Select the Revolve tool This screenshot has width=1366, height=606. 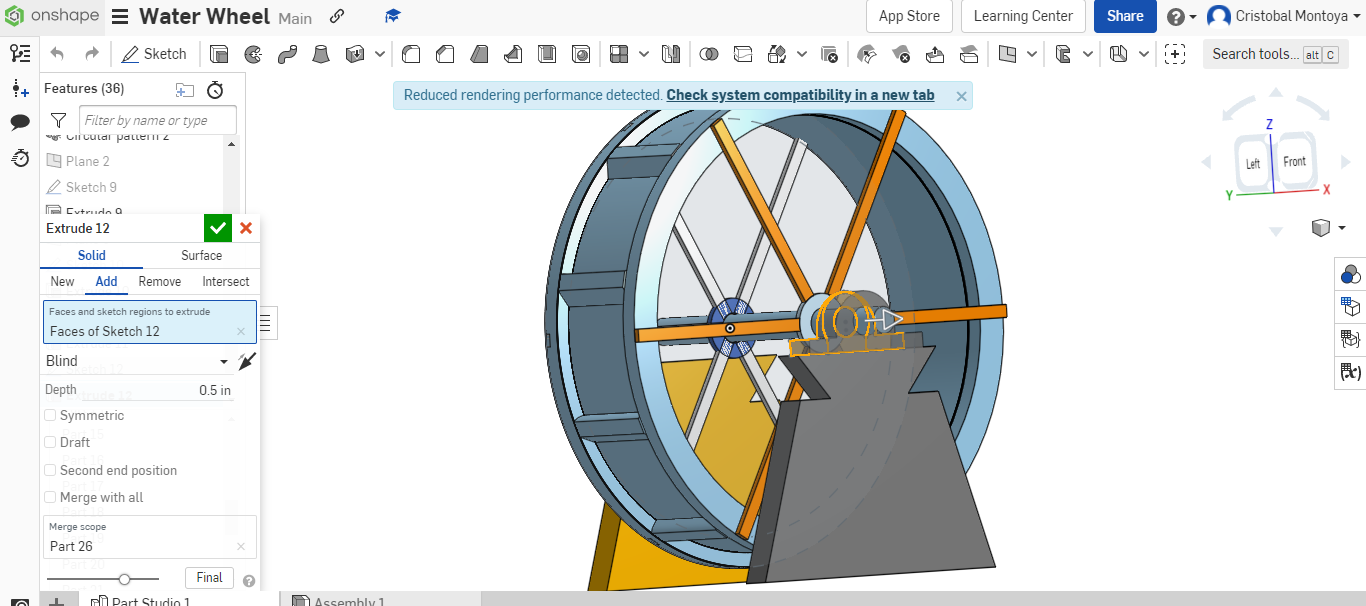tap(253, 54)
